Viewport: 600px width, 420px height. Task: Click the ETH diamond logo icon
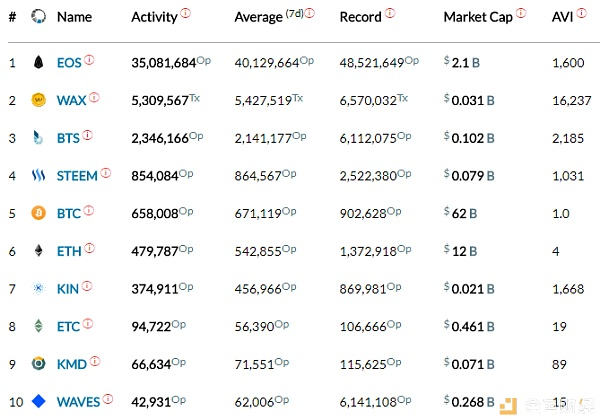click(39, 251)
